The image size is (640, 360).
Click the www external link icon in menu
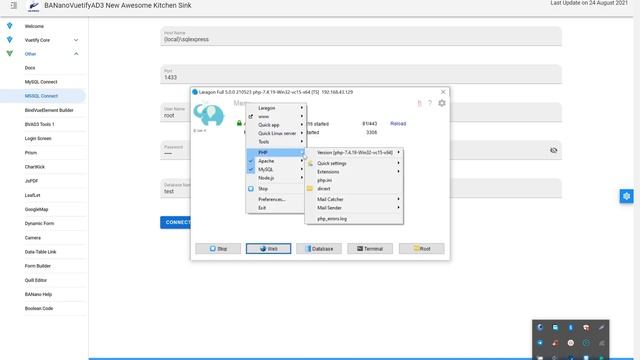(251, 116)
